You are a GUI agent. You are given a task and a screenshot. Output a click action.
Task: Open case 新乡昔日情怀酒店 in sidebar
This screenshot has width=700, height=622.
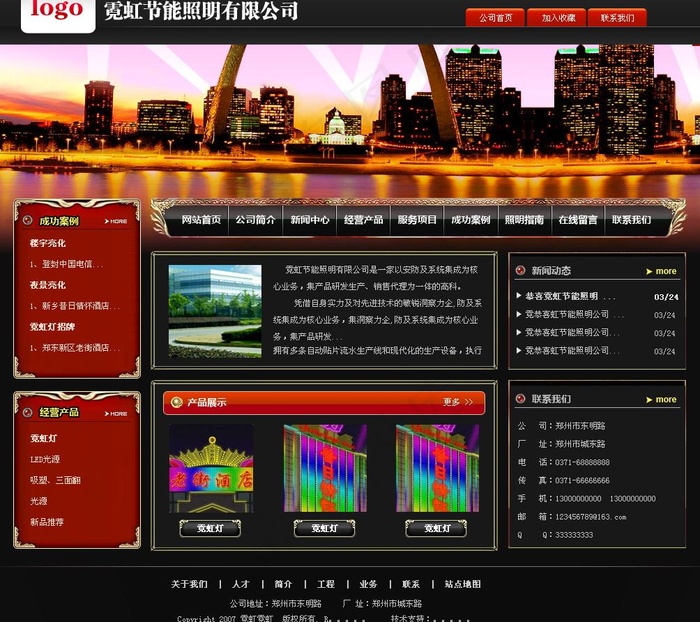pyautogui.click(x=75, y=306)
